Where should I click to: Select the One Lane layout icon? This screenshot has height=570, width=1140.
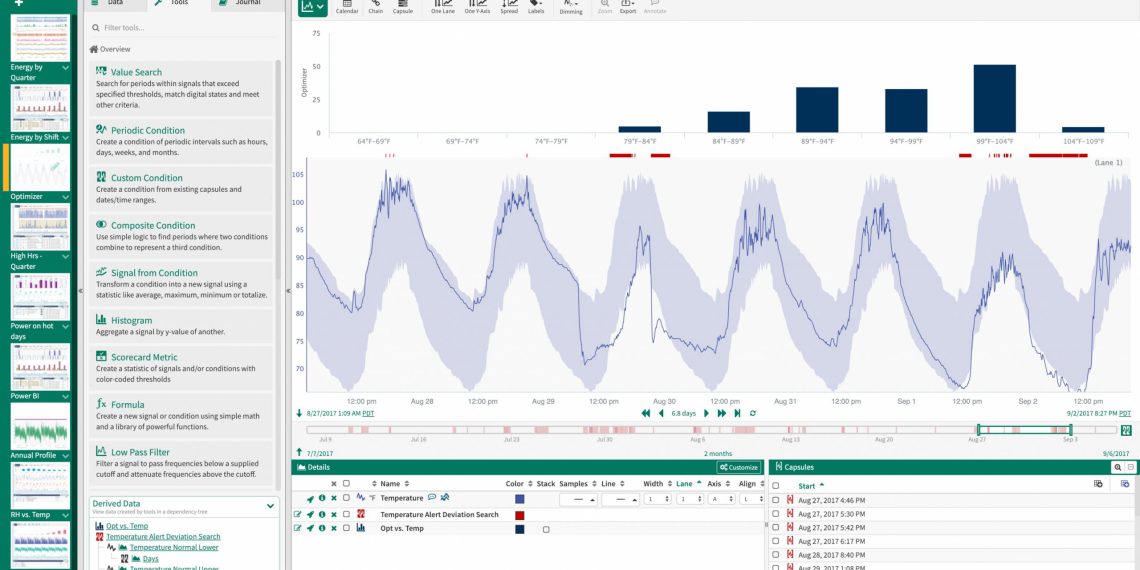441,7
